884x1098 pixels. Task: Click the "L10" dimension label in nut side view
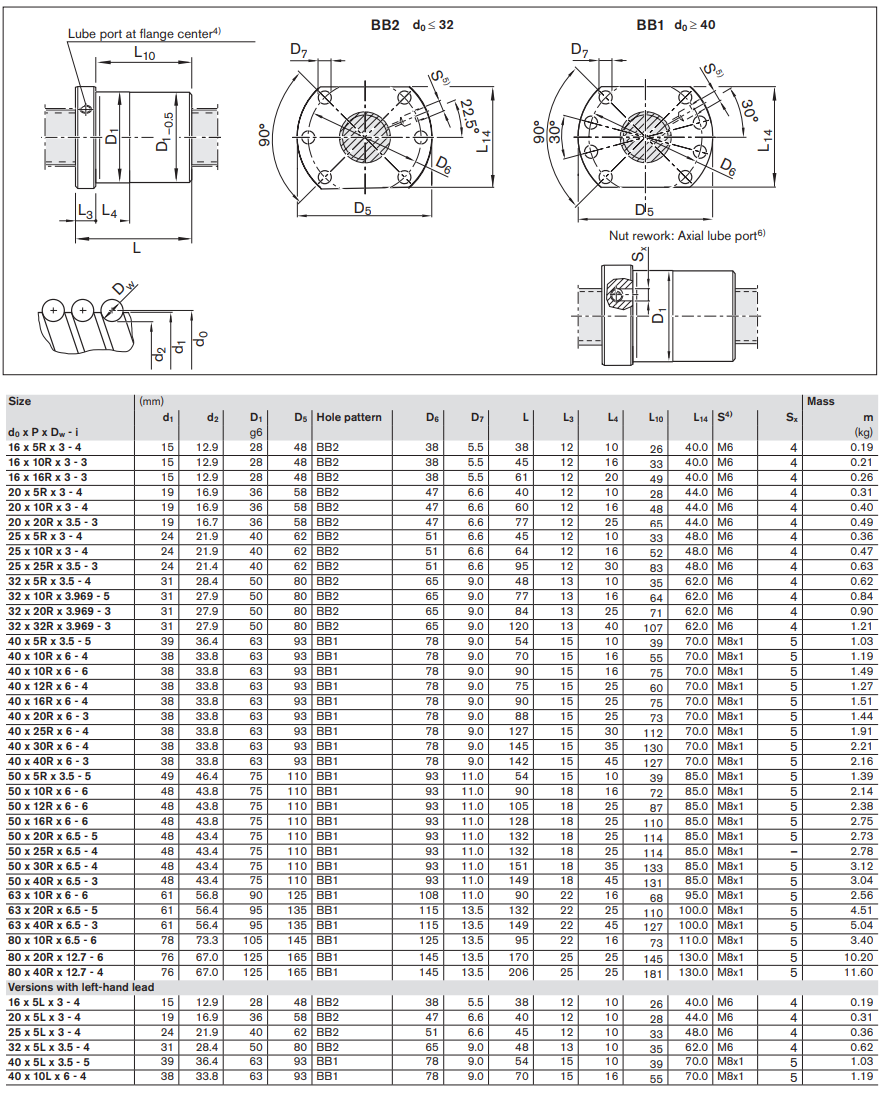(144, 53)
